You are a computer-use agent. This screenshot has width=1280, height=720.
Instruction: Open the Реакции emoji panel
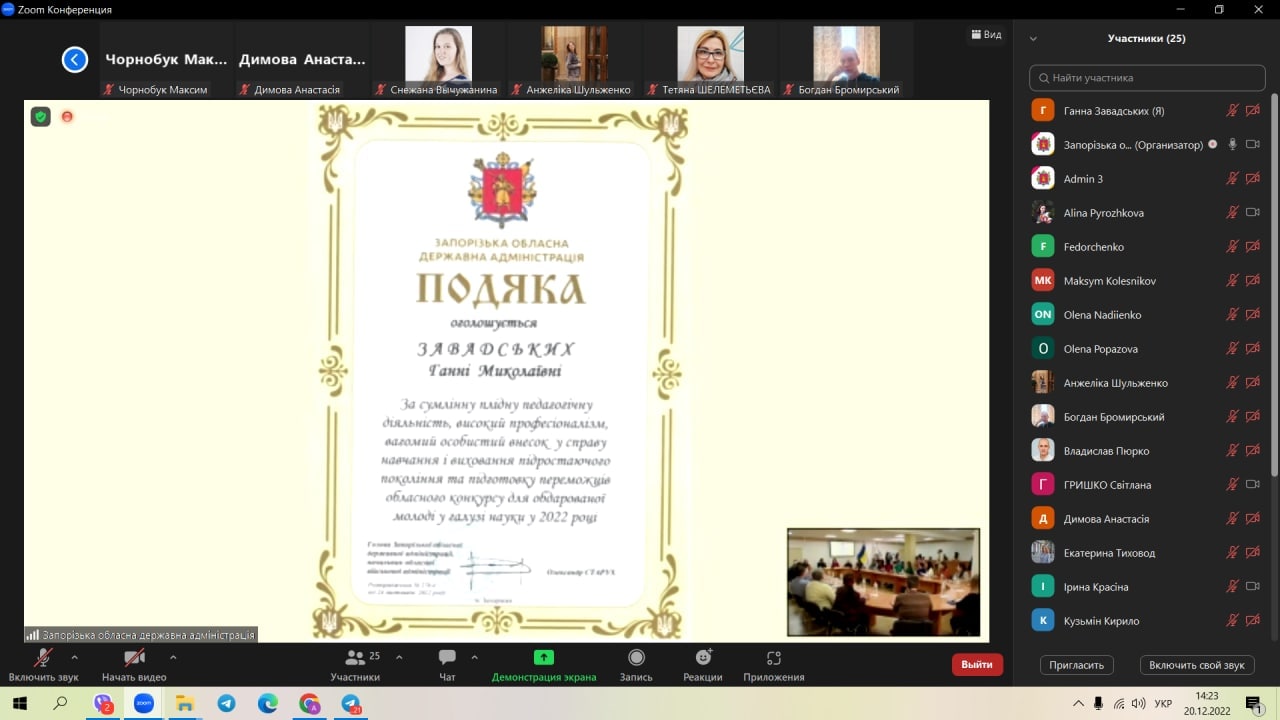(x=702, y=663)
